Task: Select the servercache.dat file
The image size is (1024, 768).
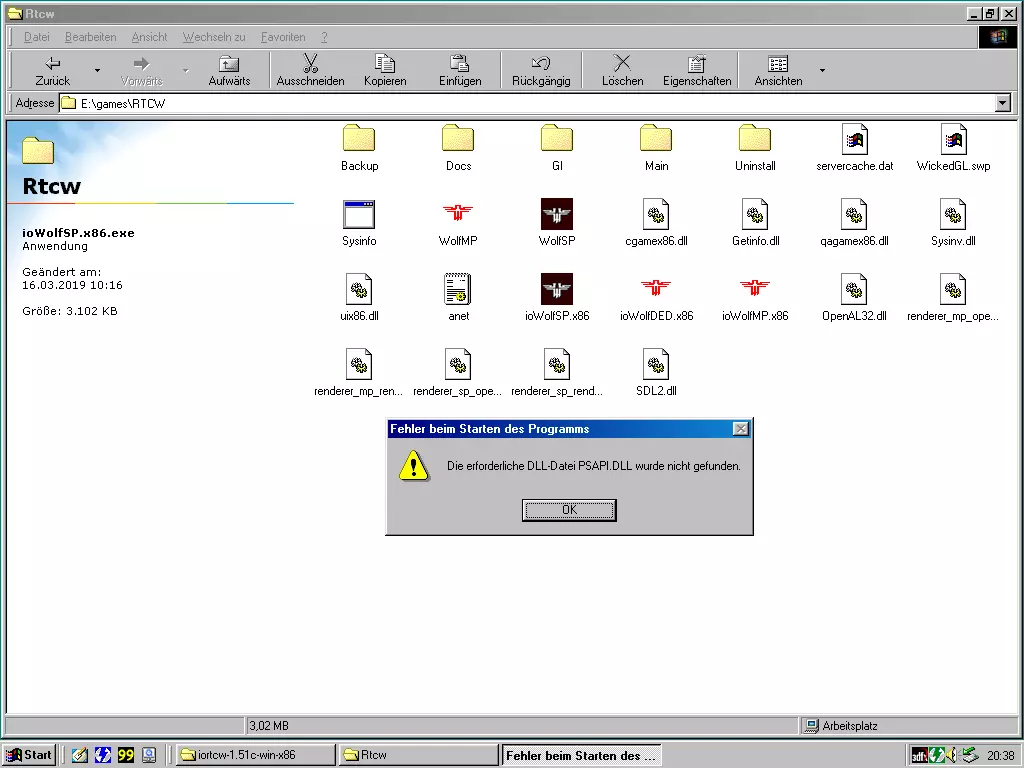Action: tap(854, 148)
